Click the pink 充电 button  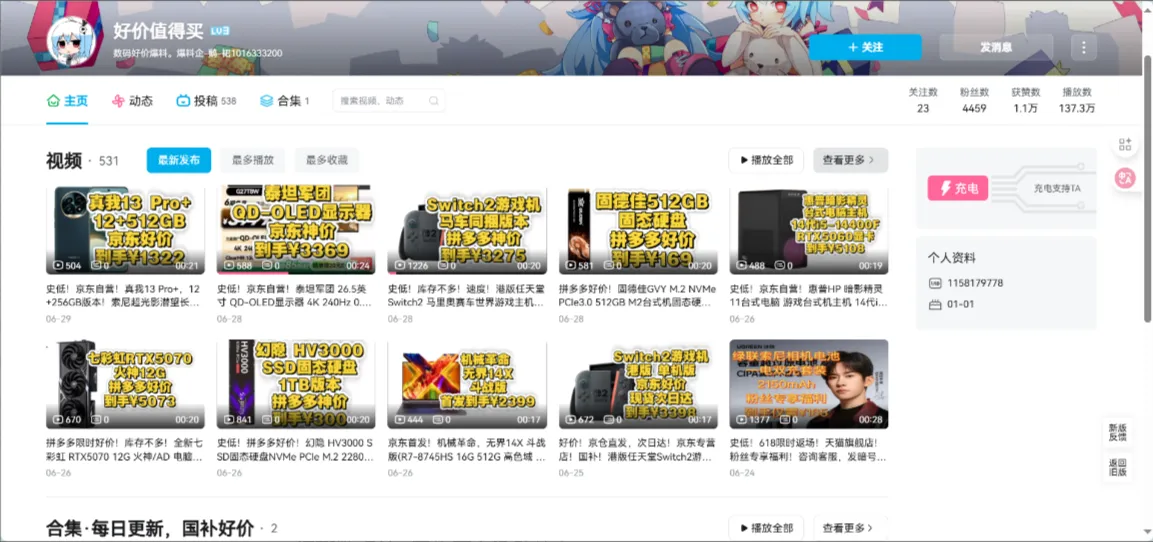click(957, 188)
